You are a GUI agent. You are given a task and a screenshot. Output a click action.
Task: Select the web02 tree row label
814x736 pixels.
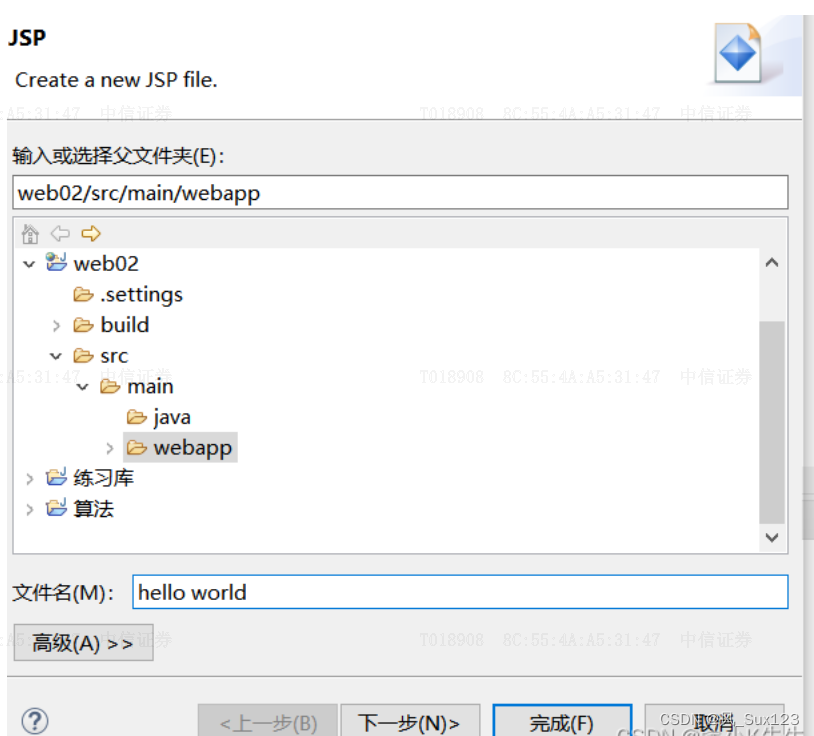pyautogui.click(x=106, y=264)
